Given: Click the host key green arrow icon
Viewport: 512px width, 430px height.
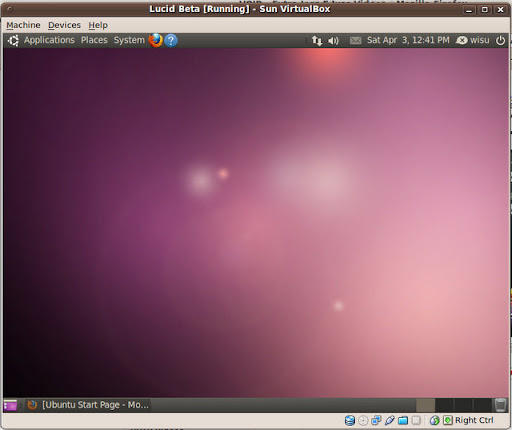Looking at the screenshot, I should 448,420.
